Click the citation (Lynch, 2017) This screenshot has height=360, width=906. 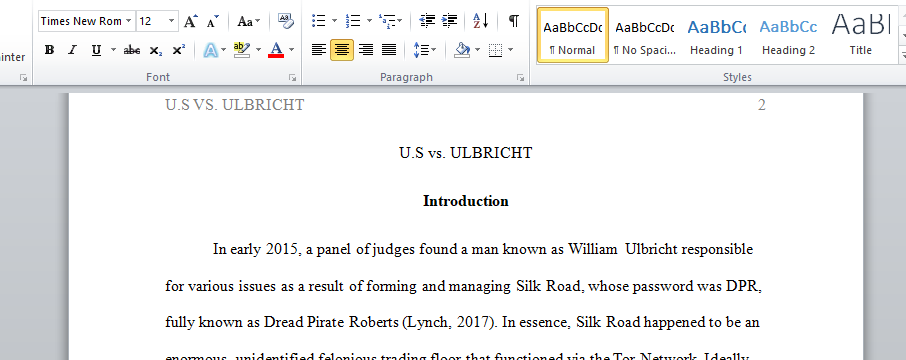click(x=449, y=322)
